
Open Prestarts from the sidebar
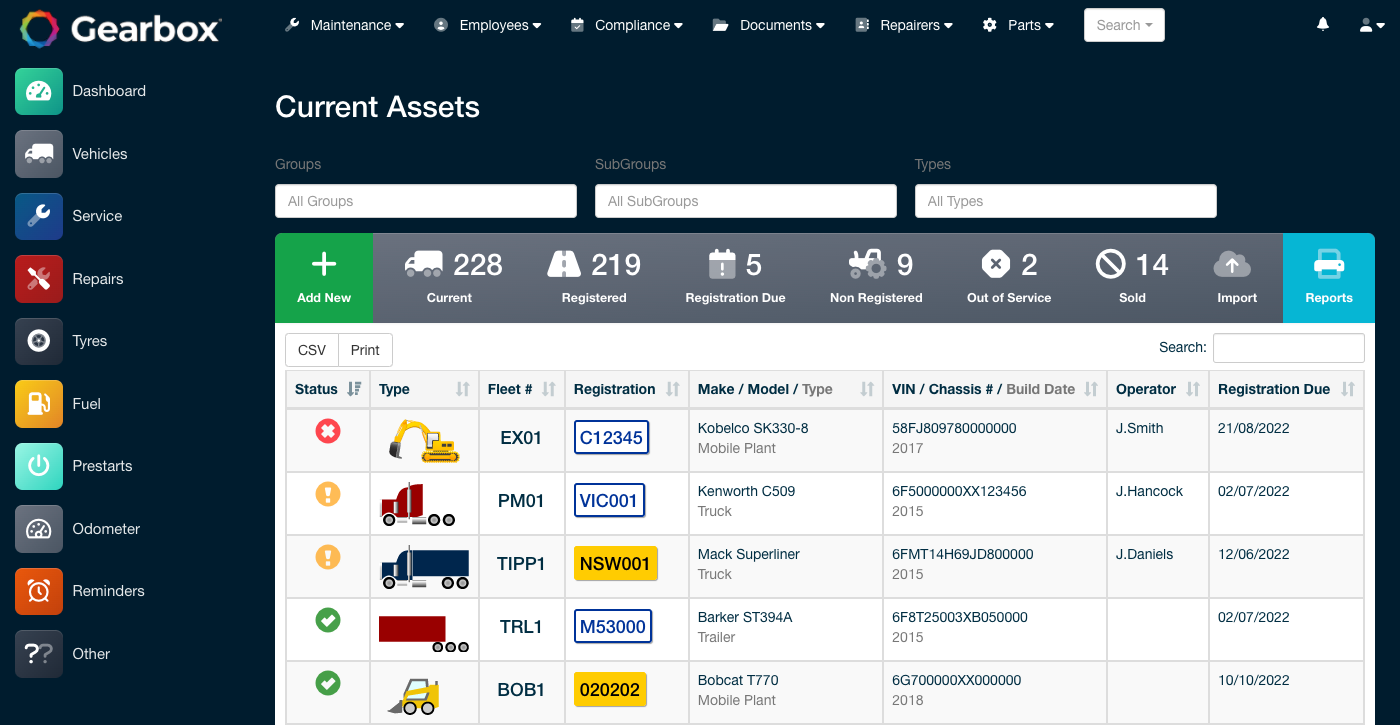coord(102,466)
